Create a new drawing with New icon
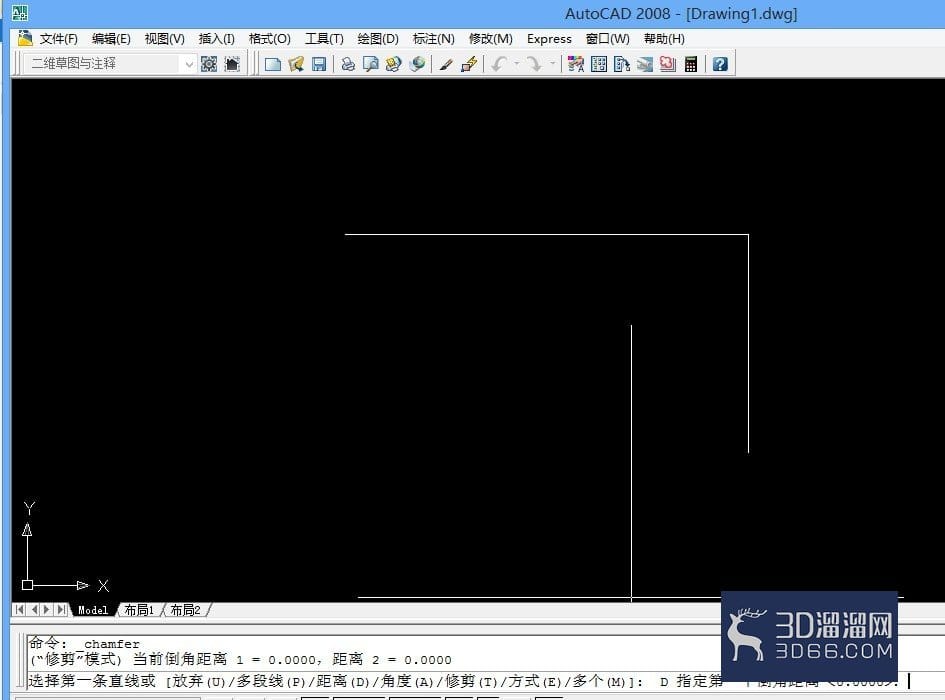Image resolution: width=945 pixels, height=700 pixels. [272, 64]
